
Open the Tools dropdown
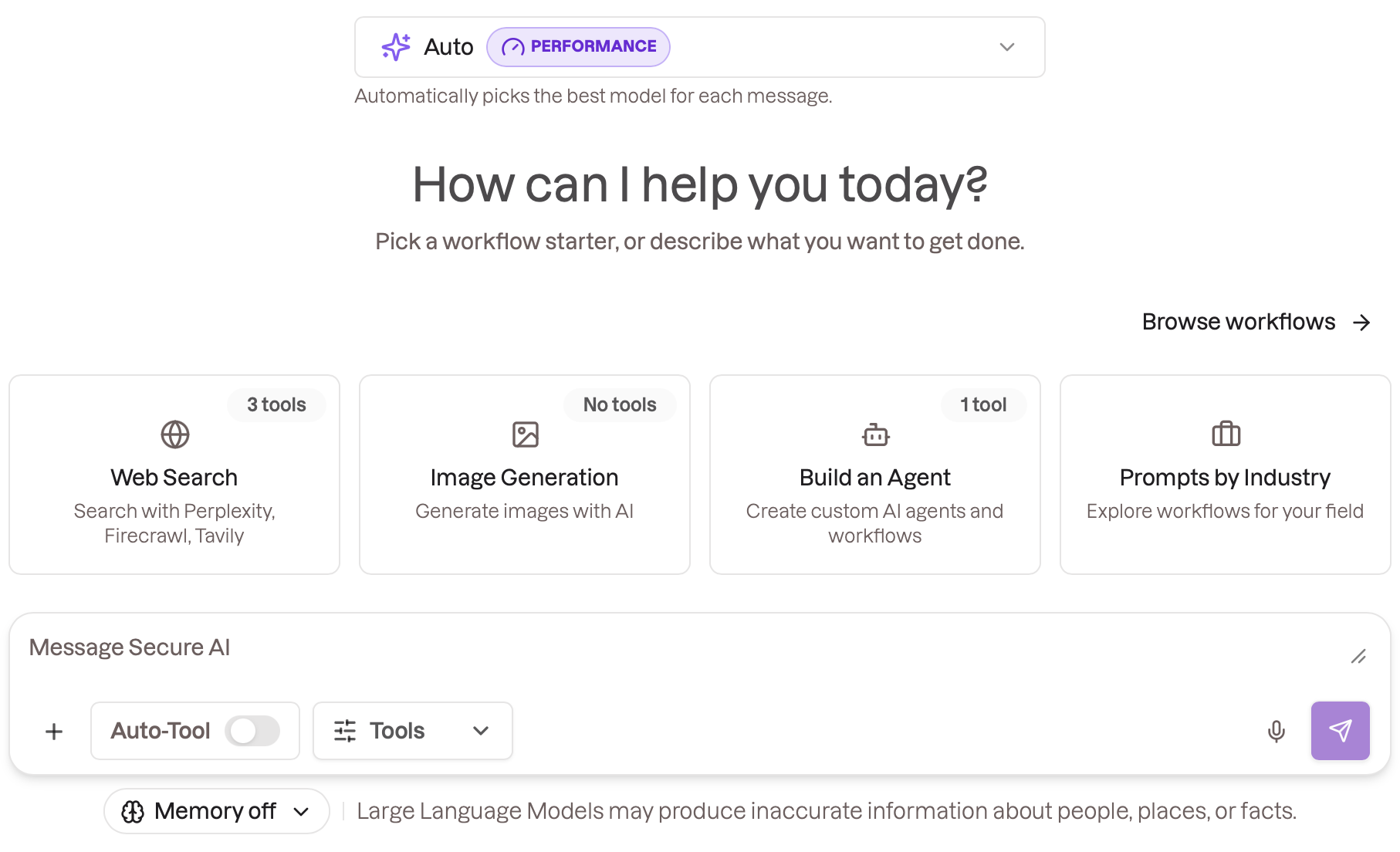(x=413, y=731)
